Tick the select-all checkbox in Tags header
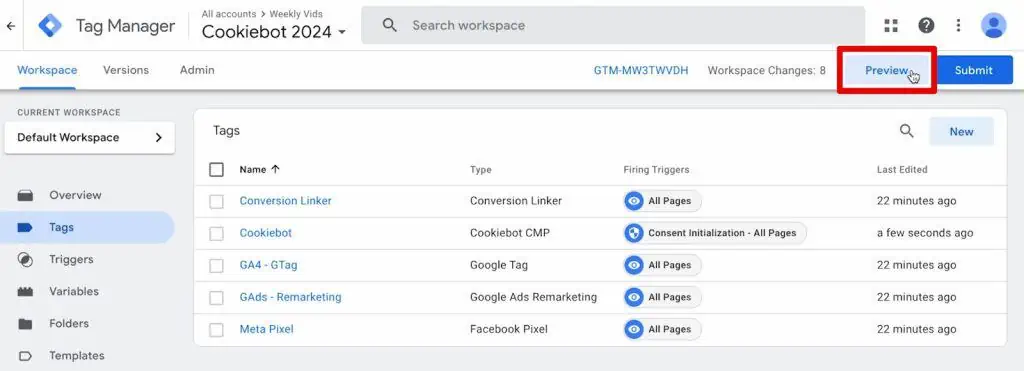The width and height of the screenshot is (1024, 371). [x=216, y=170]
